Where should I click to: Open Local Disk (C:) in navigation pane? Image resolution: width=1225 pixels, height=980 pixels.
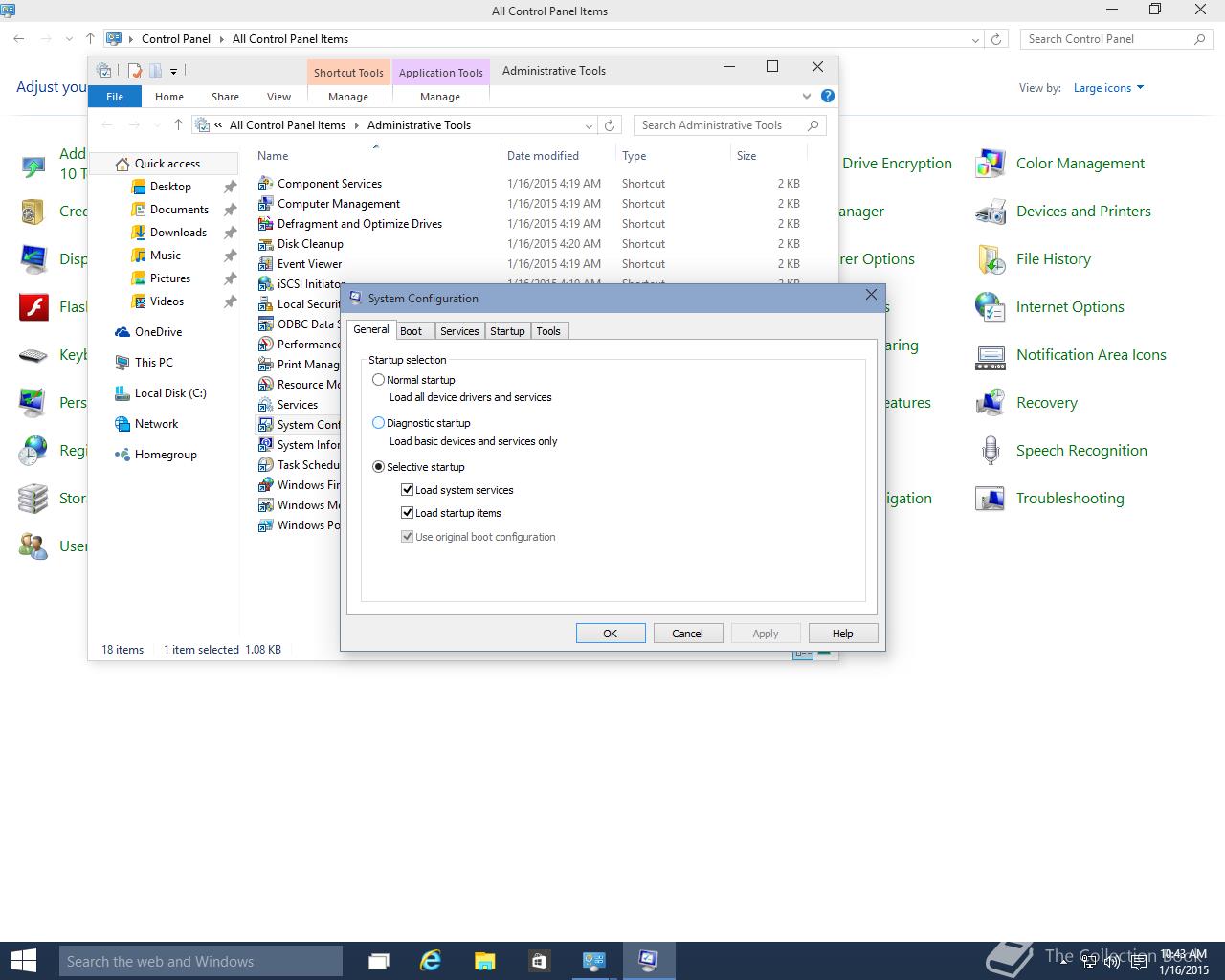point(169,393)
